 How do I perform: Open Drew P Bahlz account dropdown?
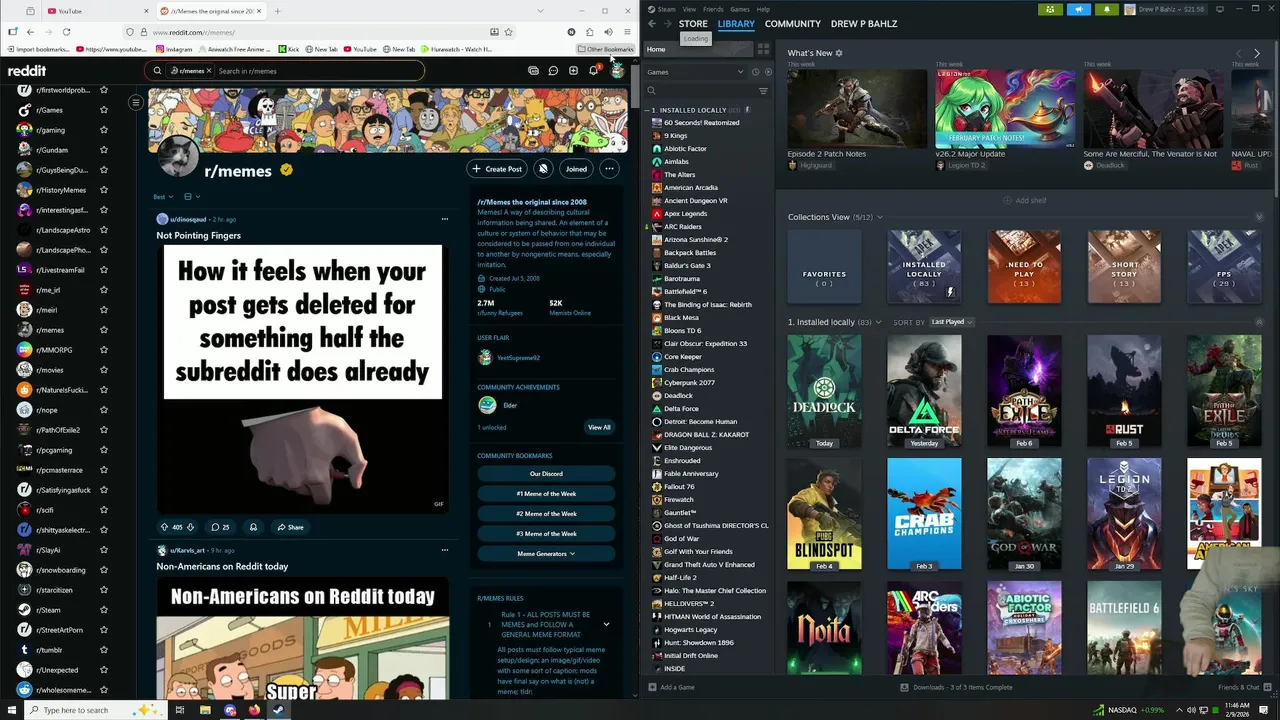tap(1166, 9)
